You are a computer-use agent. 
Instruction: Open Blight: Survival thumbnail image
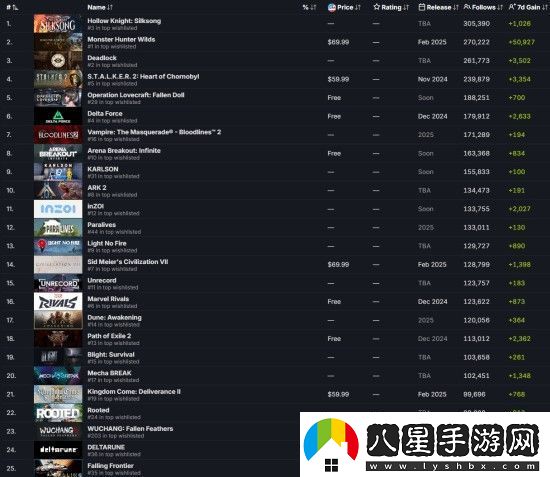[58, 357]
